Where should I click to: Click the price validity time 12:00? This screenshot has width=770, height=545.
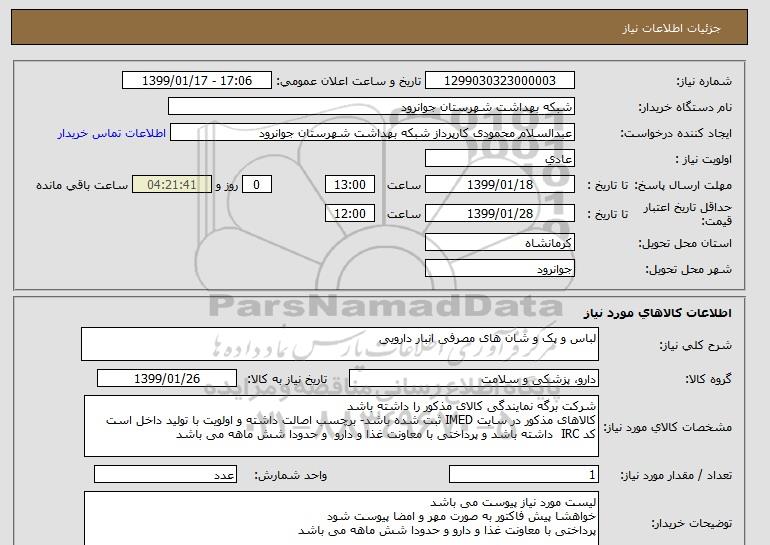[350, 214]
